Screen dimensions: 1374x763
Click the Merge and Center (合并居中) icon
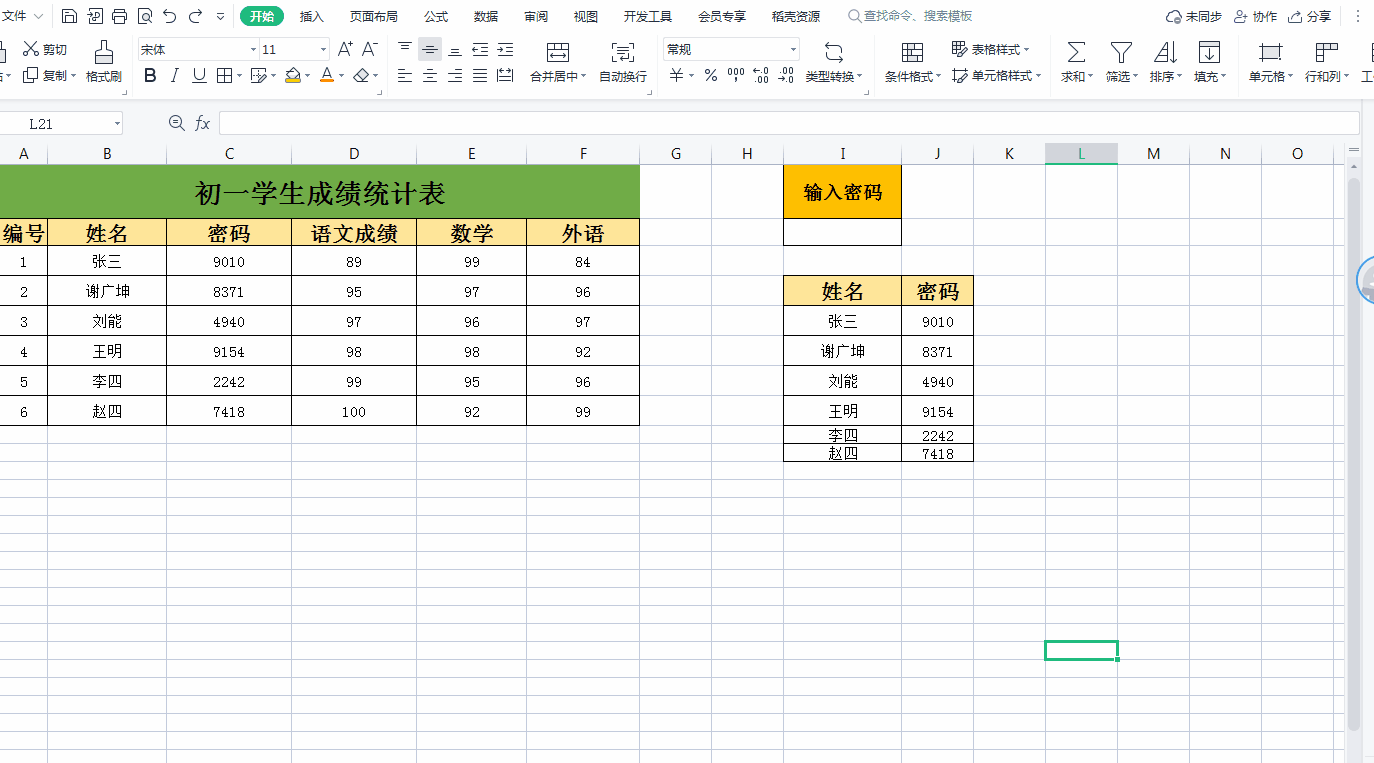coord(558,53)
